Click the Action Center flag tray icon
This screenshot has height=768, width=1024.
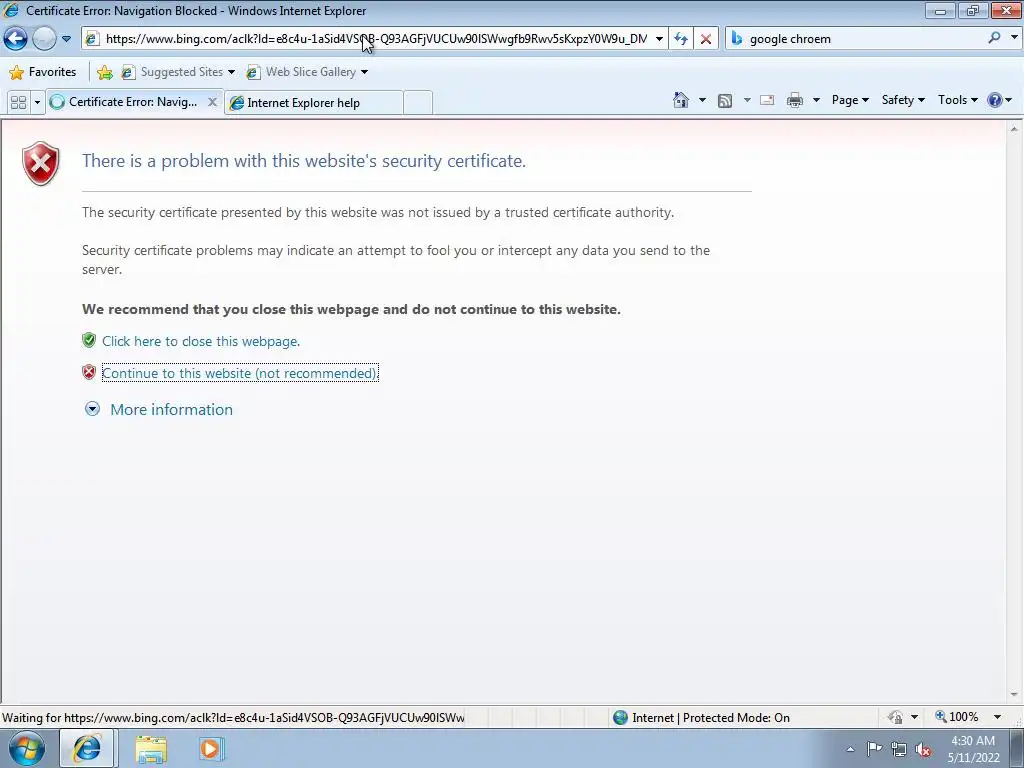[x=874, y=749]
